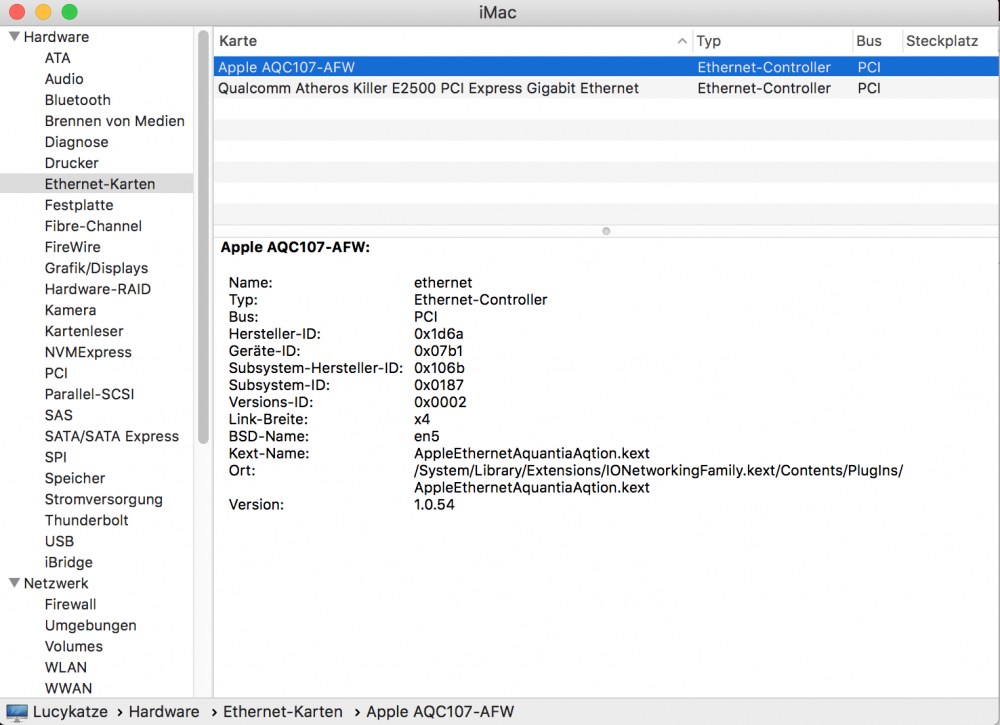Select Kartenleser in the sidebar
1000x725 pixels.
click(84, 332)
